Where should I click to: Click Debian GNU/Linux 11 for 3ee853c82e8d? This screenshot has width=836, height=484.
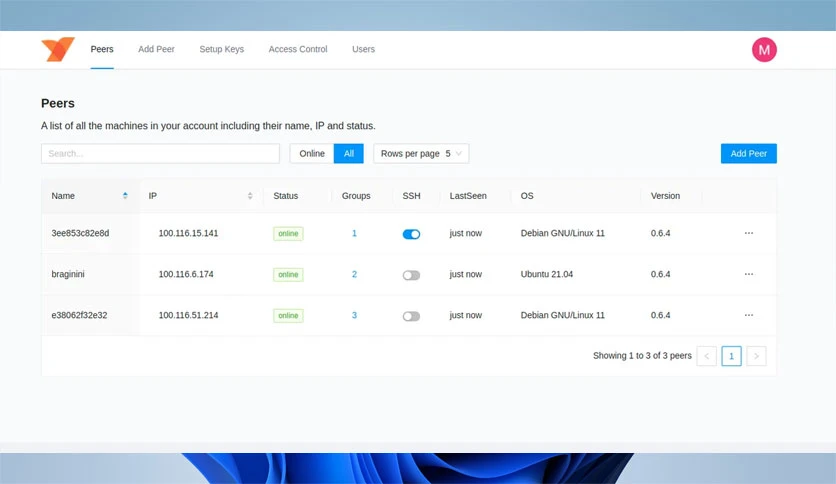562,233
